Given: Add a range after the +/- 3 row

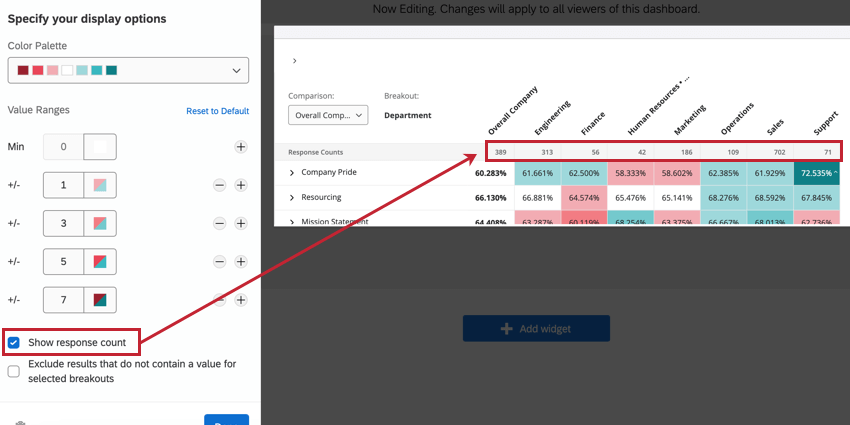Looking at the screenshot, I should click(x=241, y=223).
